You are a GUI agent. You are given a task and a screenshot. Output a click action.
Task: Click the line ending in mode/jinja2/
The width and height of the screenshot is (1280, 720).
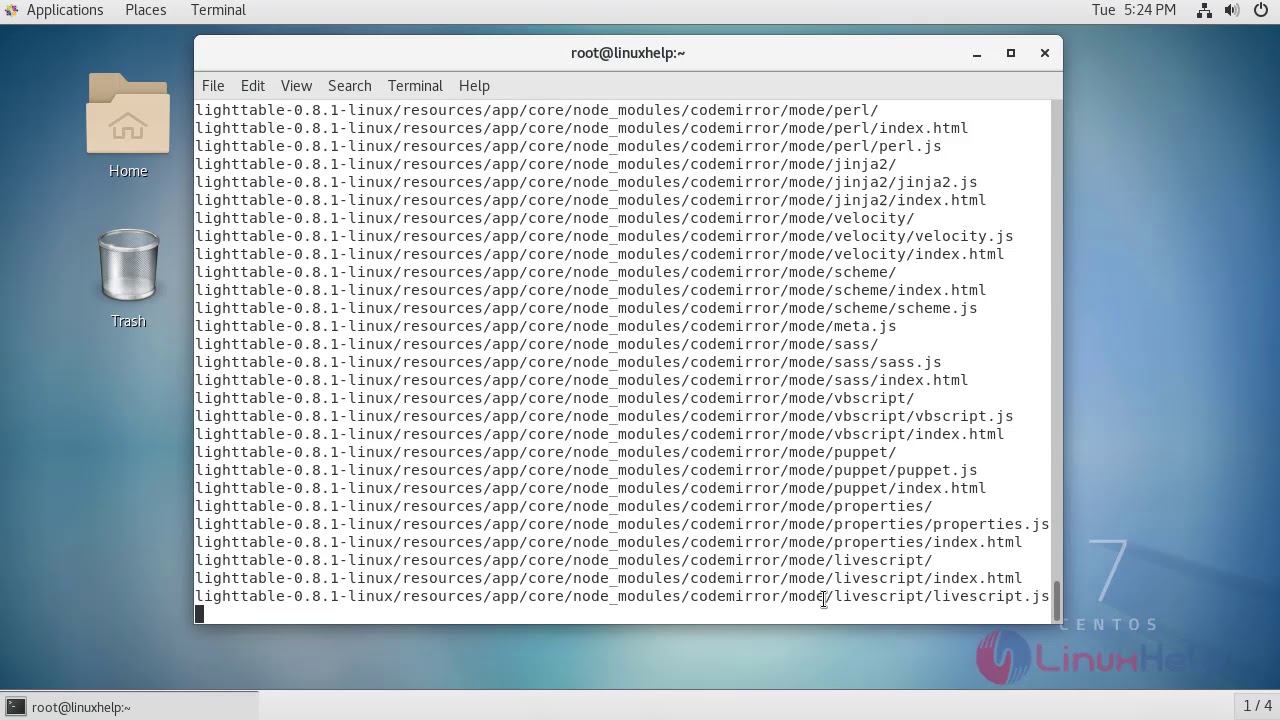pyautogui.click(x=546, y=164)
